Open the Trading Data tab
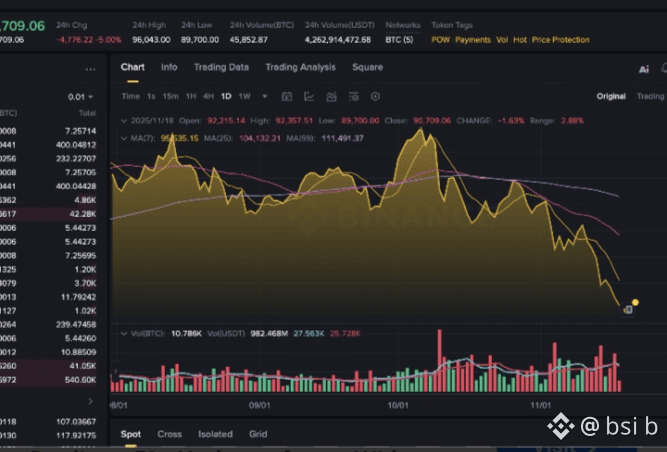Image resolution: width=667 pixels, height=452 pixels. (221, 67)
